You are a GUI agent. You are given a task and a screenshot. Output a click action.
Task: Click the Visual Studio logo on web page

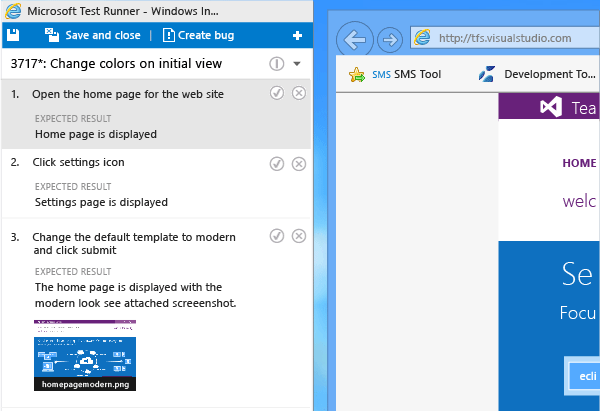click(551, 107)
